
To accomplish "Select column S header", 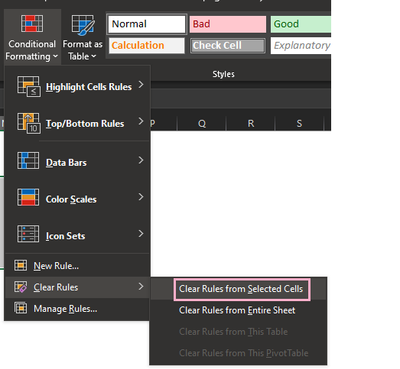I will pos(299,124).
